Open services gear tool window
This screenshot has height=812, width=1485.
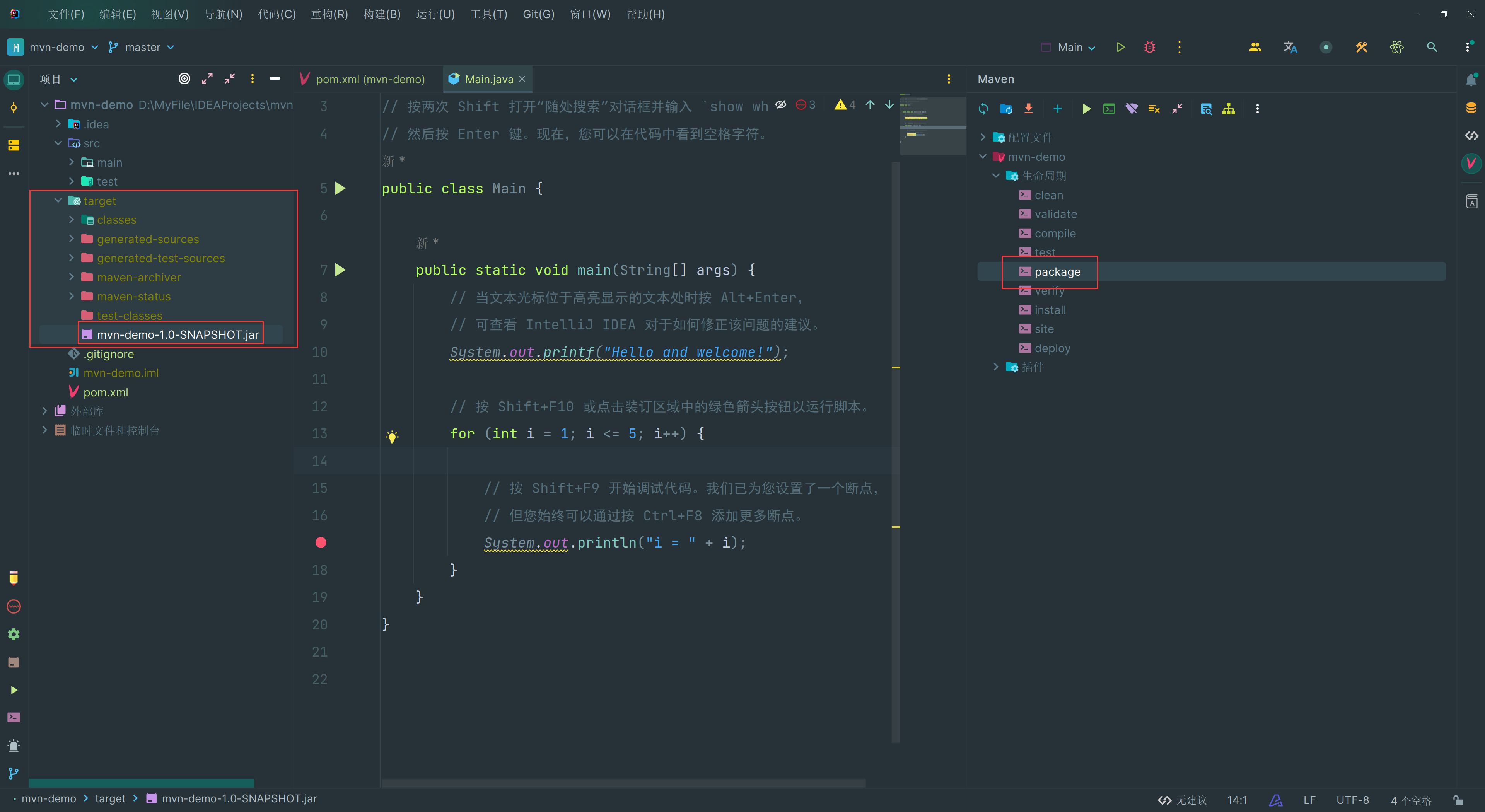click(x=14, y=635)
